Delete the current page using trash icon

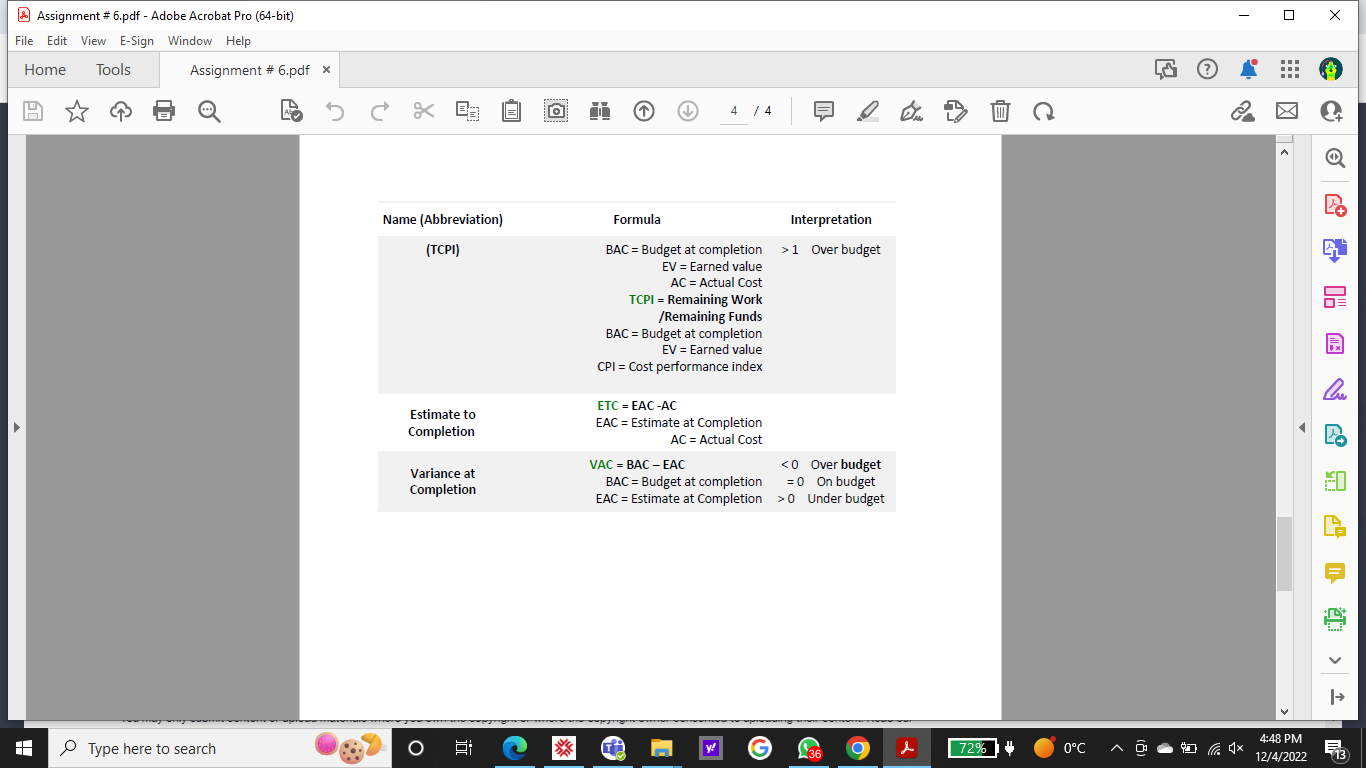[1000, 111]
